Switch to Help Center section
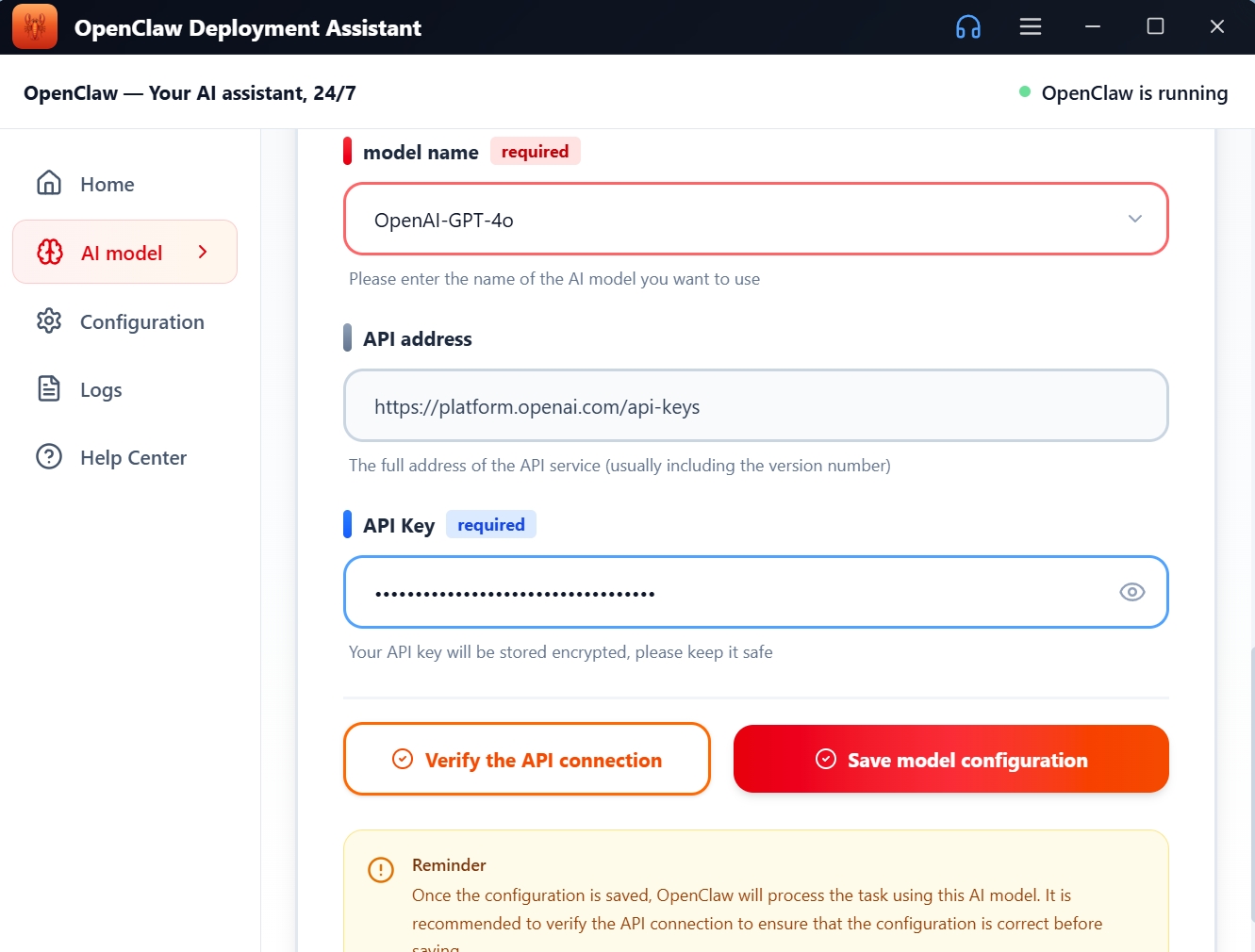Viewport: 1255px width, 952px height. (132, 457)
